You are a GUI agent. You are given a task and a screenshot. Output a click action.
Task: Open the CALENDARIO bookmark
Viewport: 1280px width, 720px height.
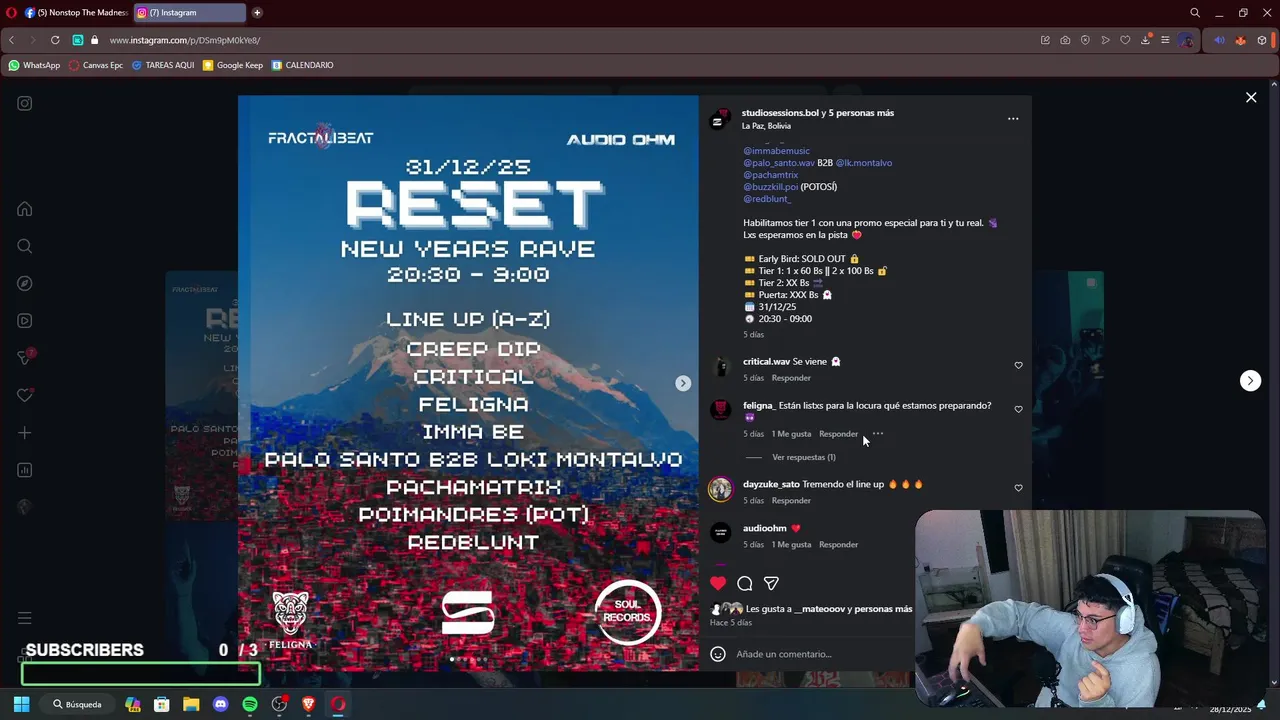[x=302, y=65]
